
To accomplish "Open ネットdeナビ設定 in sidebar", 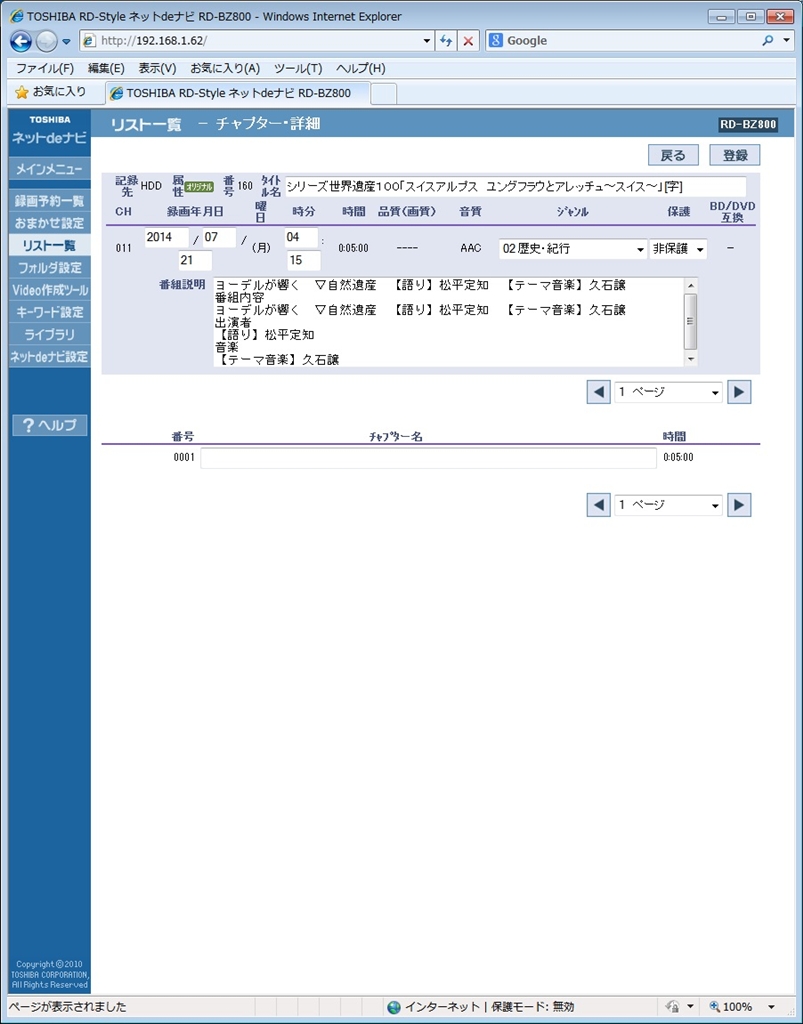I will point(50,357).
